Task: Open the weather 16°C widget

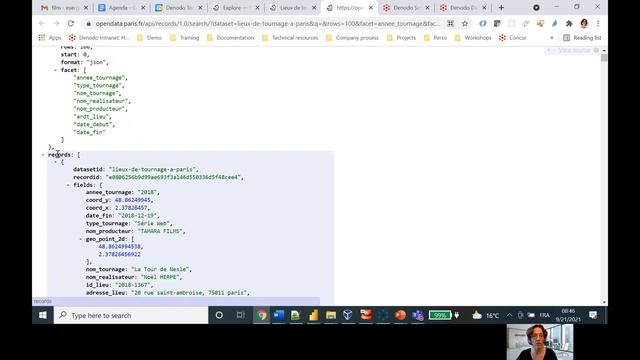Action: pos(486,315)
